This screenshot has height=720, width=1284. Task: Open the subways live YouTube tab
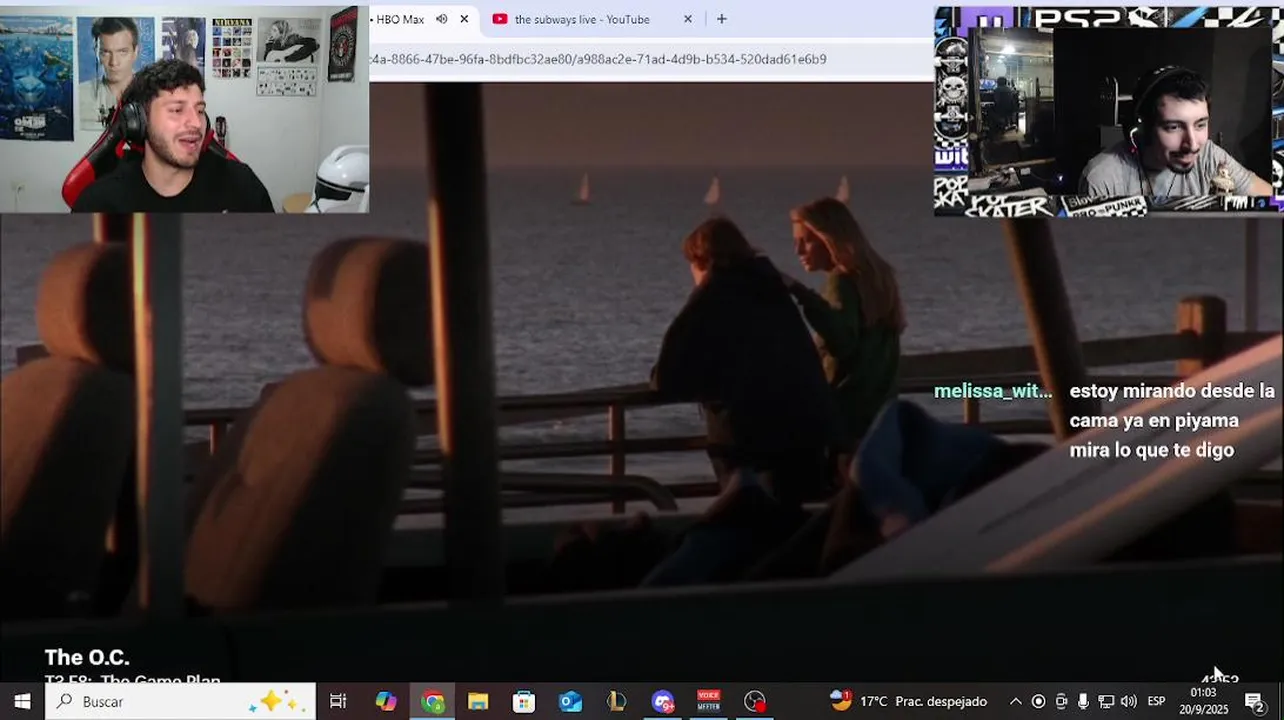[x=582, y=19]
